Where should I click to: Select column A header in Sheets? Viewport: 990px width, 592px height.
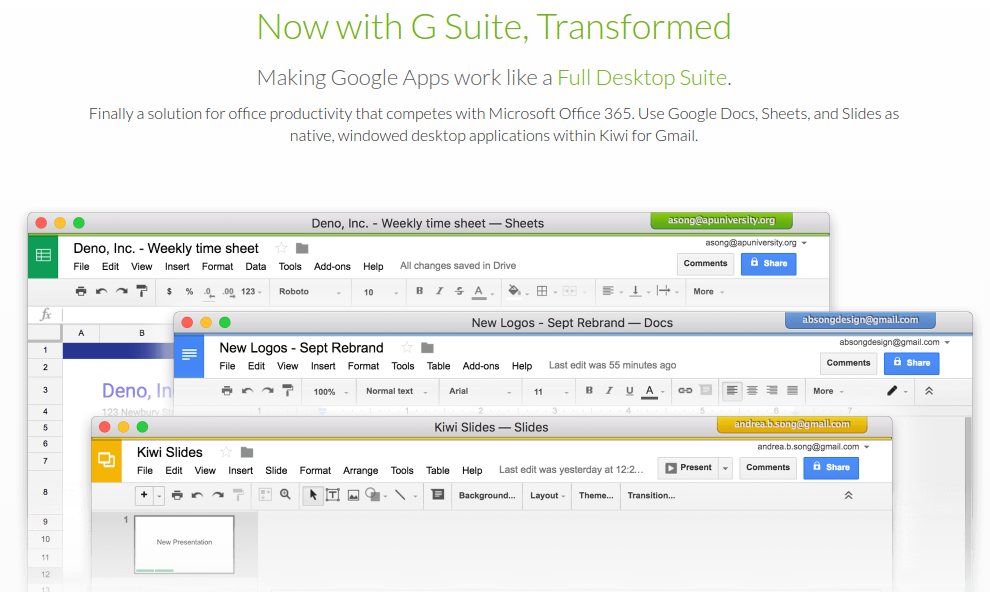point(81,333)
